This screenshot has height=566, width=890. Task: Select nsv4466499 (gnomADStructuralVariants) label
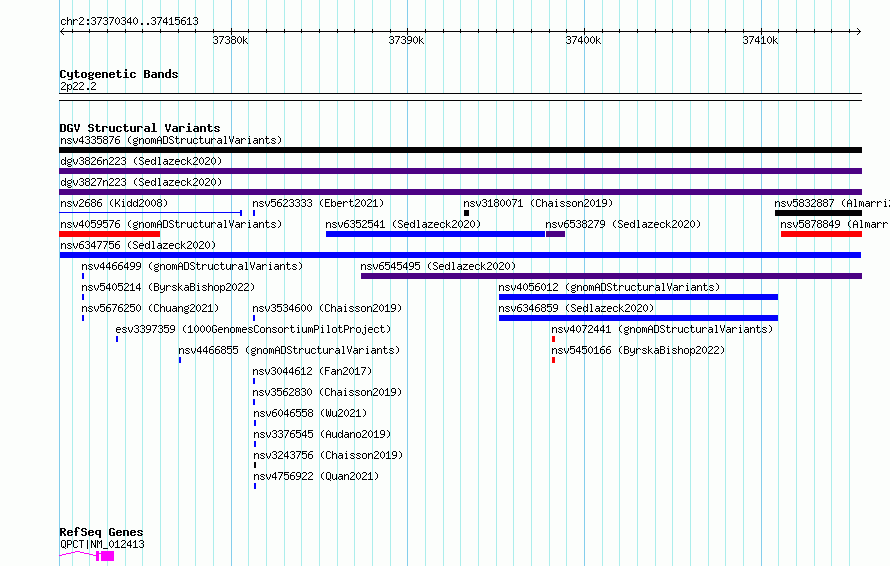pyautogui.click(x=192, y=266)
